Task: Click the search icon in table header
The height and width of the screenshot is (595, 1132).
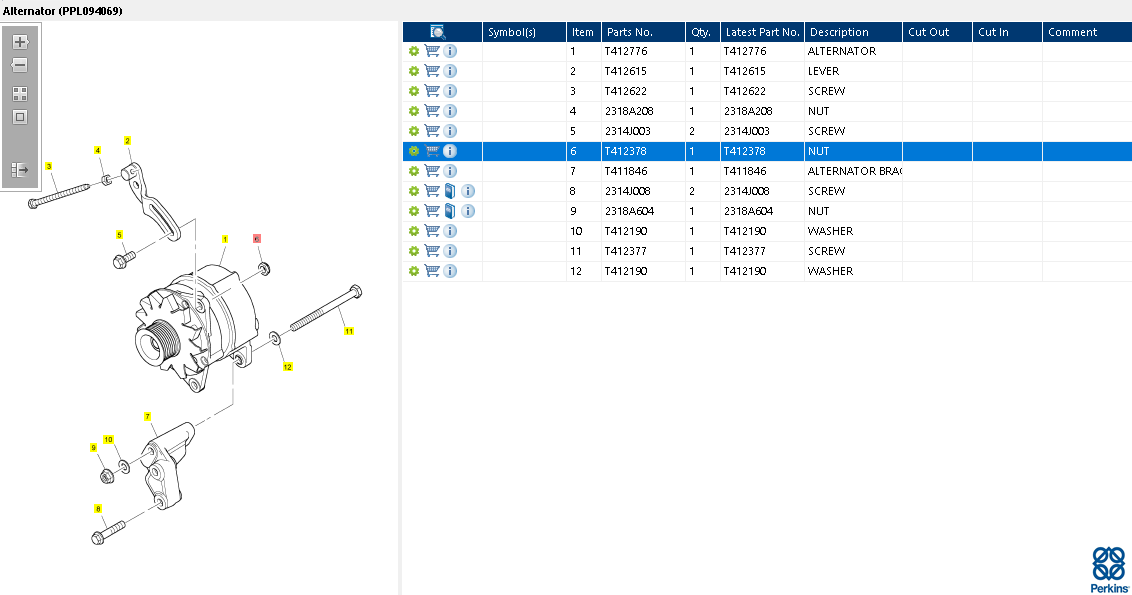Action: [x=437, y=32]
